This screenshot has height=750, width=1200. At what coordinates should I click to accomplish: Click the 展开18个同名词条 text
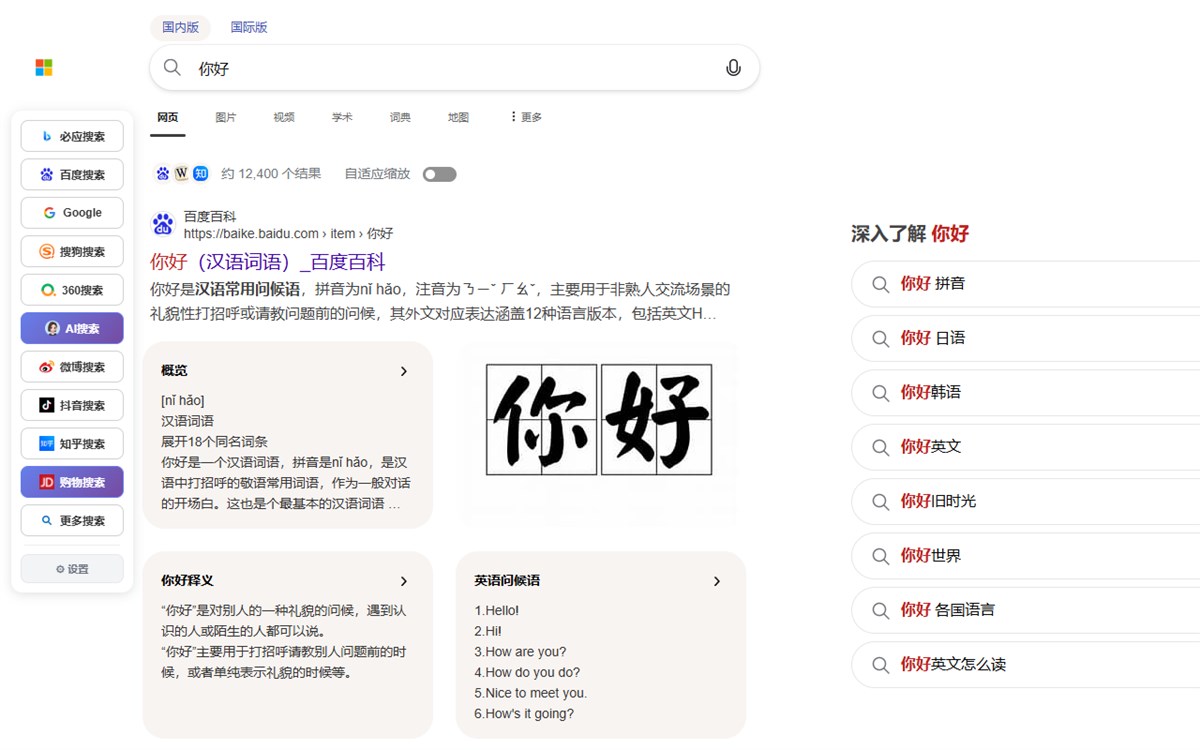pyautogui.click(x=214, y=441)
